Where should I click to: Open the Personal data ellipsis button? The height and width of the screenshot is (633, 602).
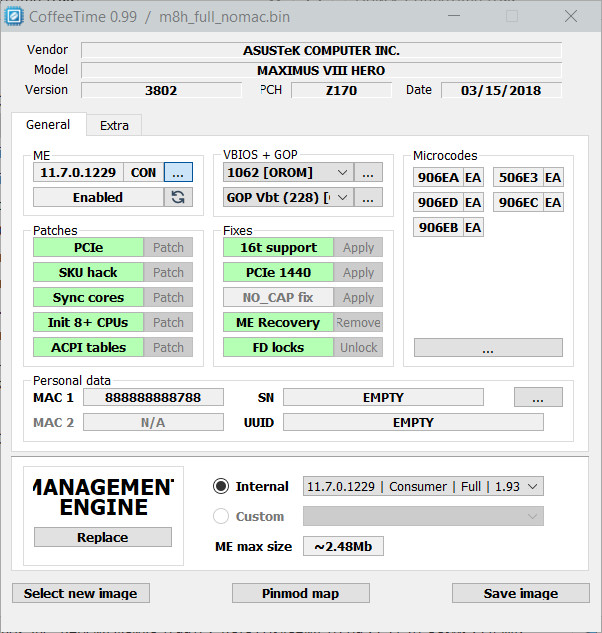538,397
